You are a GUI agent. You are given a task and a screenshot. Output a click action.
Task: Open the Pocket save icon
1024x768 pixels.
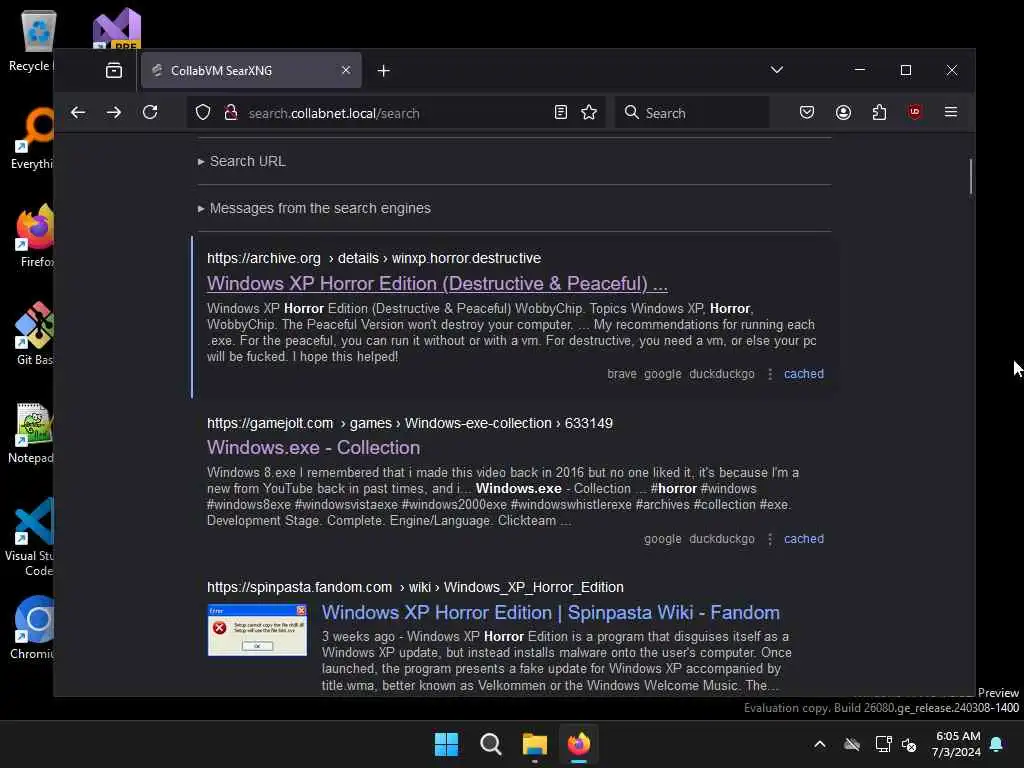point(807,112)
